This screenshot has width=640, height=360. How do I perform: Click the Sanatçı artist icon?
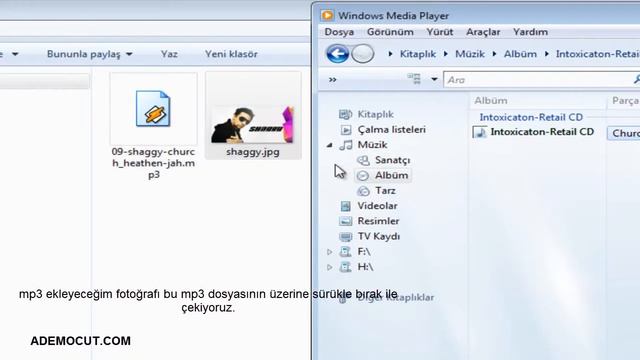click(363, 160)
